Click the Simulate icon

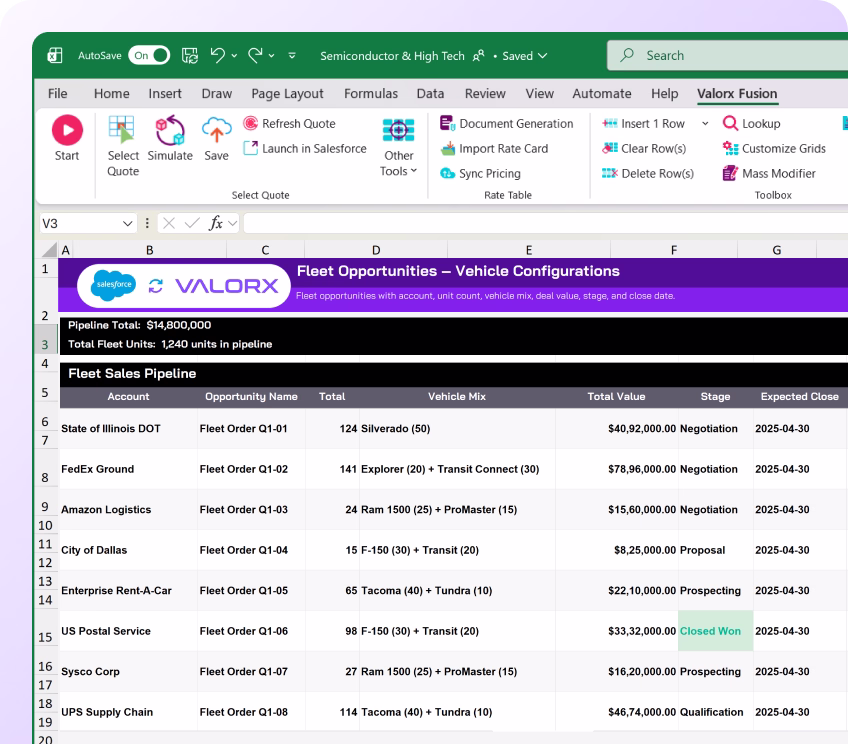point(170,130)
